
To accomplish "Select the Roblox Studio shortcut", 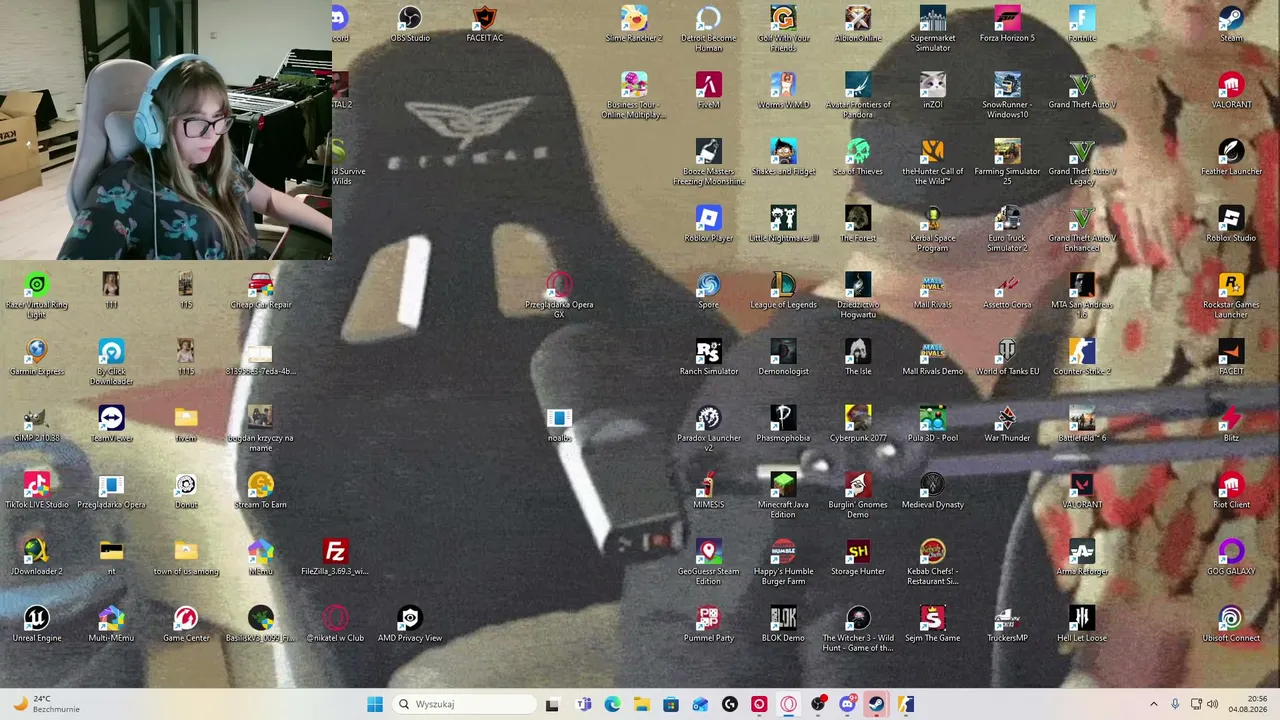I will coord(1231,224).
